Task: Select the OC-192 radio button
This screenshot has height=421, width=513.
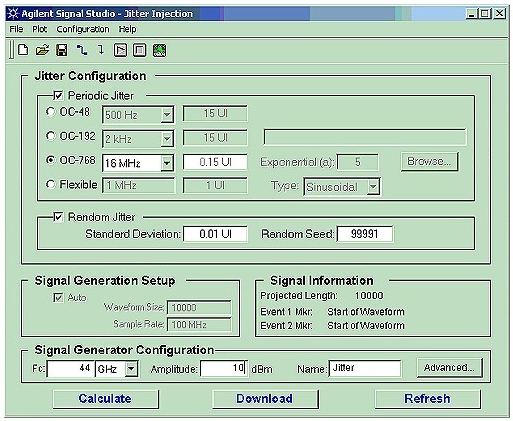Action: (50, 136)
